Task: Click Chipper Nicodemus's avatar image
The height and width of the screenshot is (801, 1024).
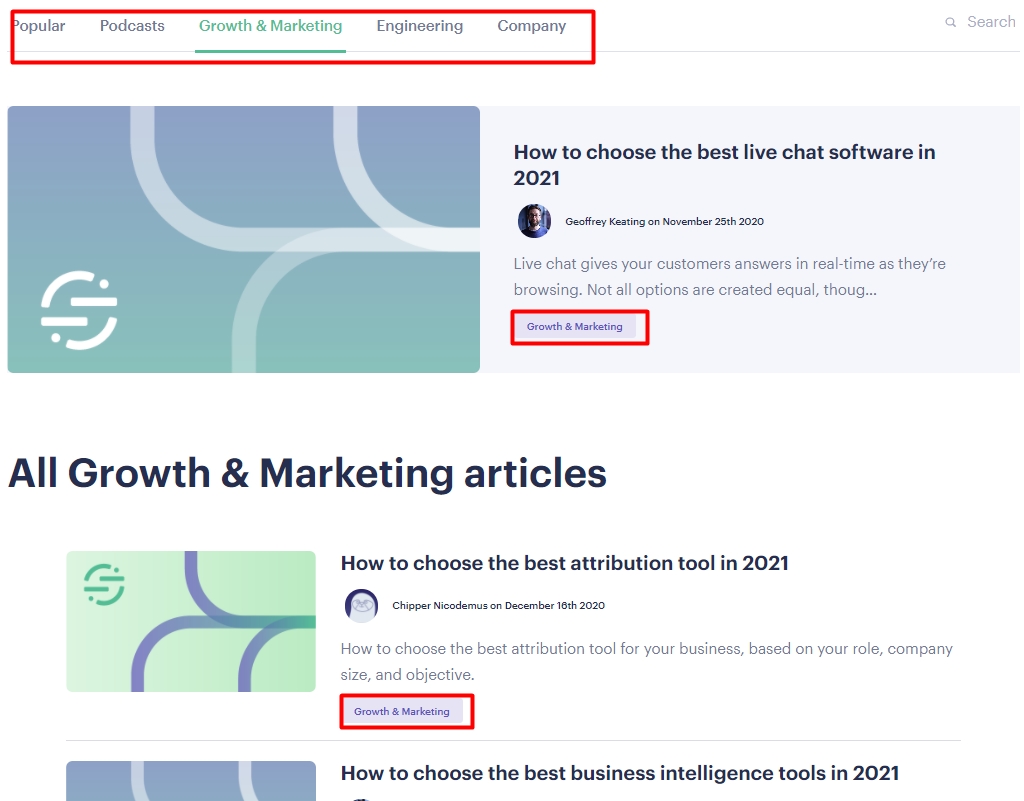Action: (x=361, y=605)
